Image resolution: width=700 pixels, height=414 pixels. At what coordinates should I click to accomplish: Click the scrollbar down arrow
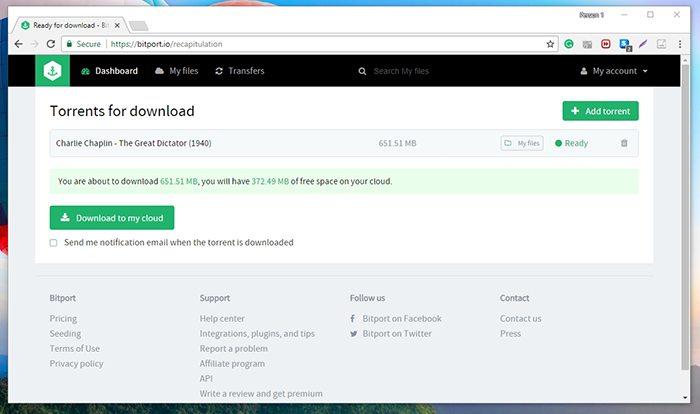click(x=685, y=397)
